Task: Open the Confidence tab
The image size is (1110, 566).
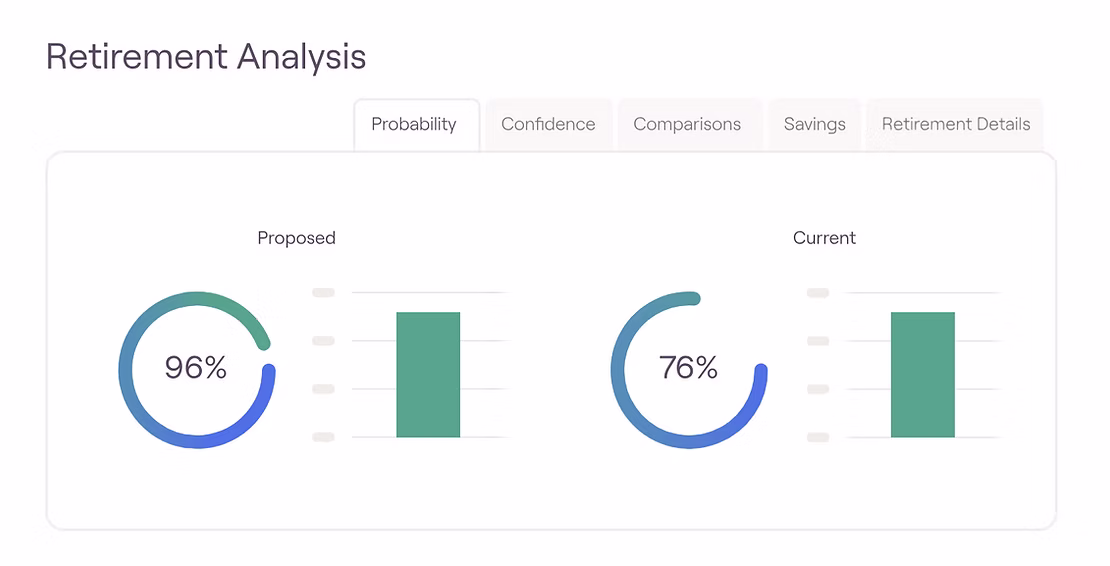Action: [548, 125]
